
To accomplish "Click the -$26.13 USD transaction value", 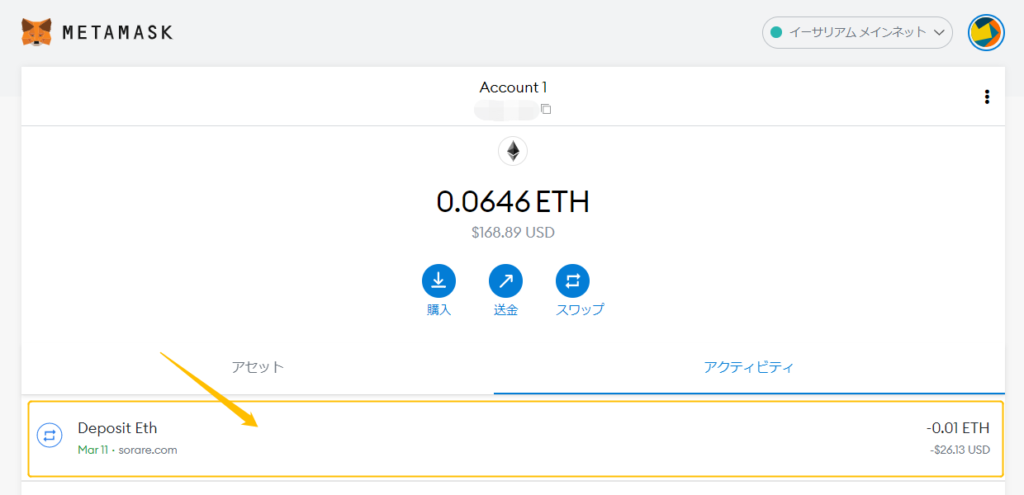I will click(960, 450).
